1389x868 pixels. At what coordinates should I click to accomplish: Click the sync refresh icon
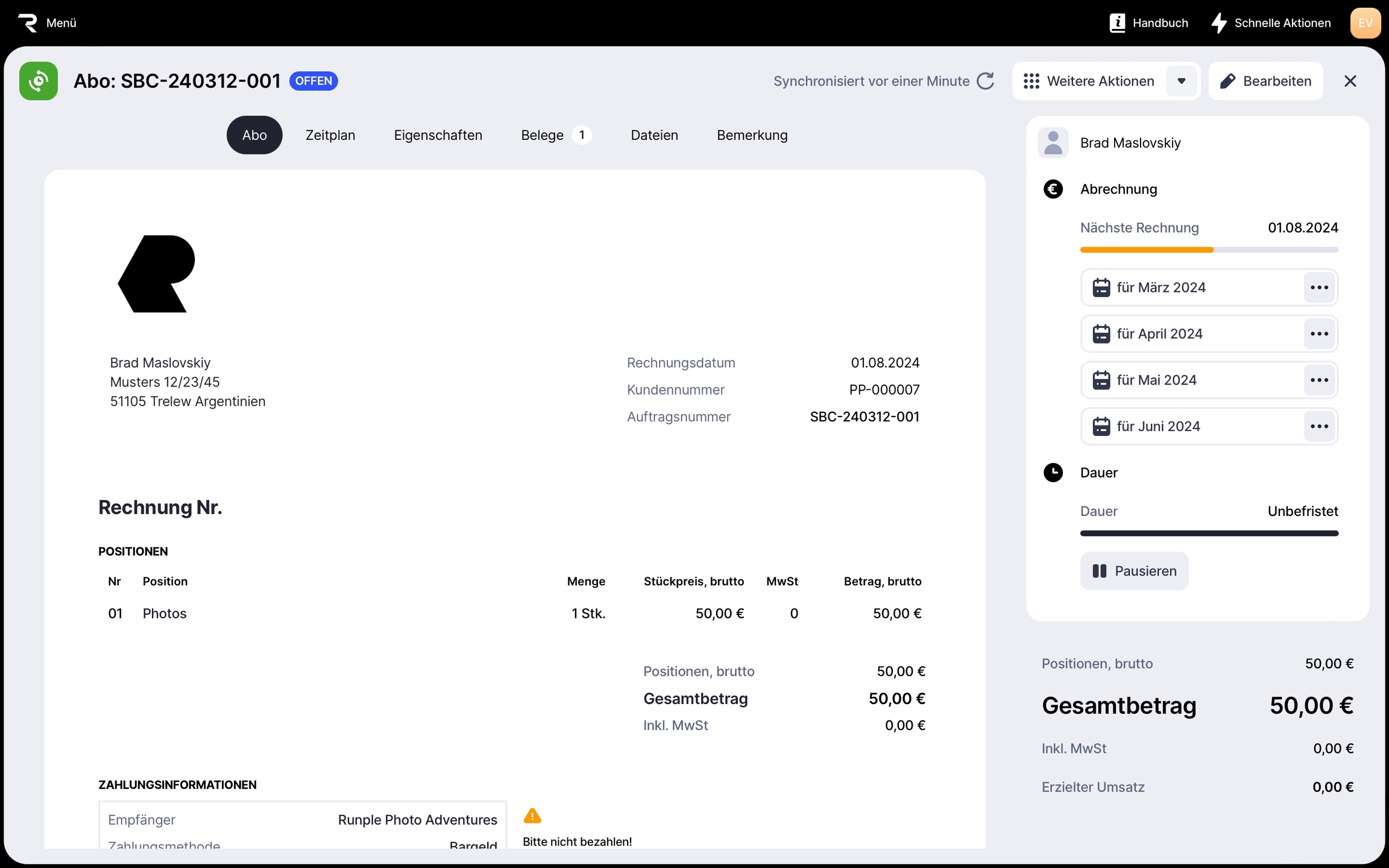tap(985, 81)
